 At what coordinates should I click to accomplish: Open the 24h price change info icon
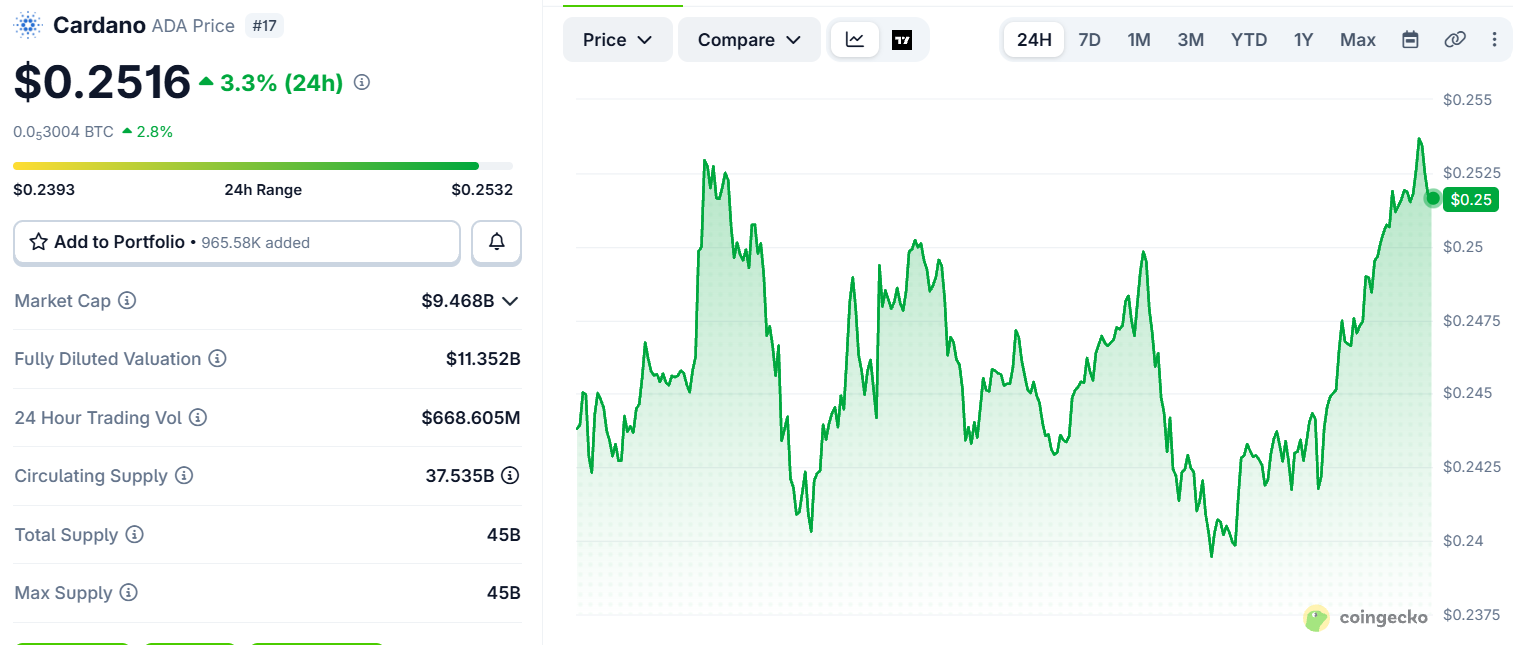tap(362, 82)
